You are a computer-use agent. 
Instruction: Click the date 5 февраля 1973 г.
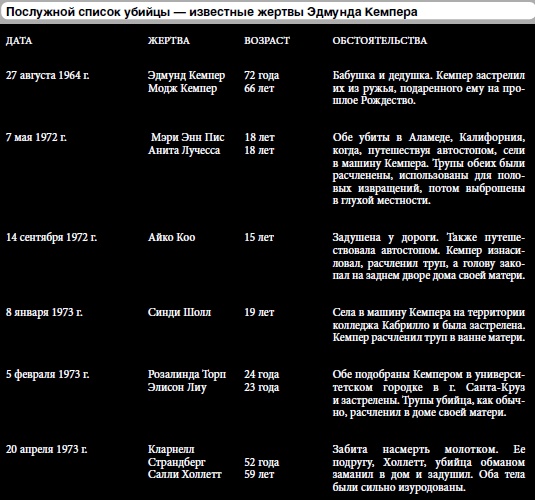point(47,374)
